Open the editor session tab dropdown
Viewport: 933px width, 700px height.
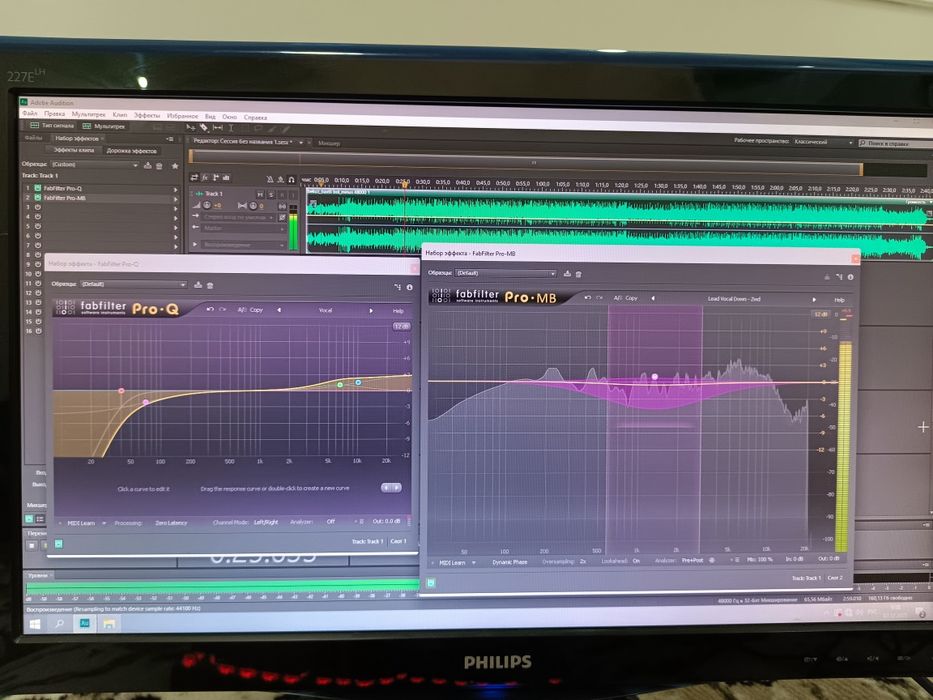coord(300,142)
